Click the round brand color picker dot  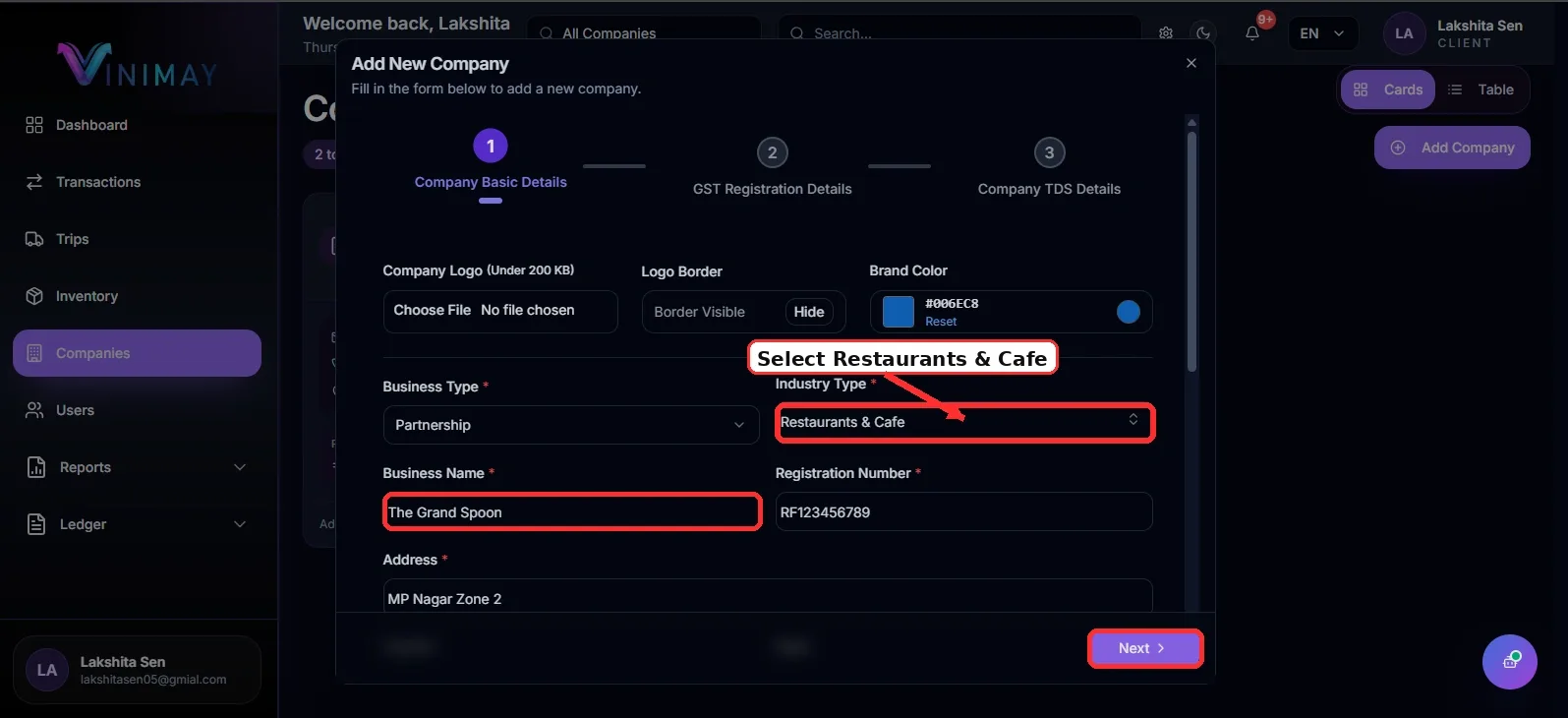point(1129,312)
